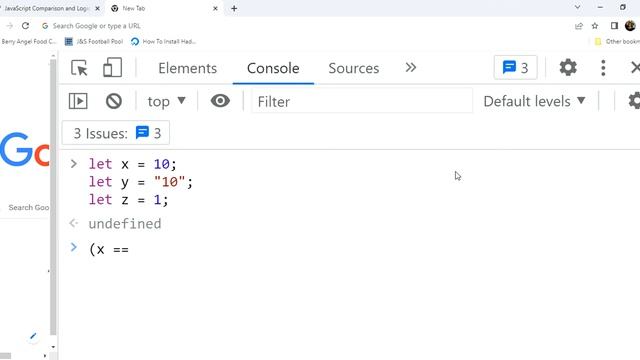
Task: Focus the Filter input field
Action: (x=362, y=101)
